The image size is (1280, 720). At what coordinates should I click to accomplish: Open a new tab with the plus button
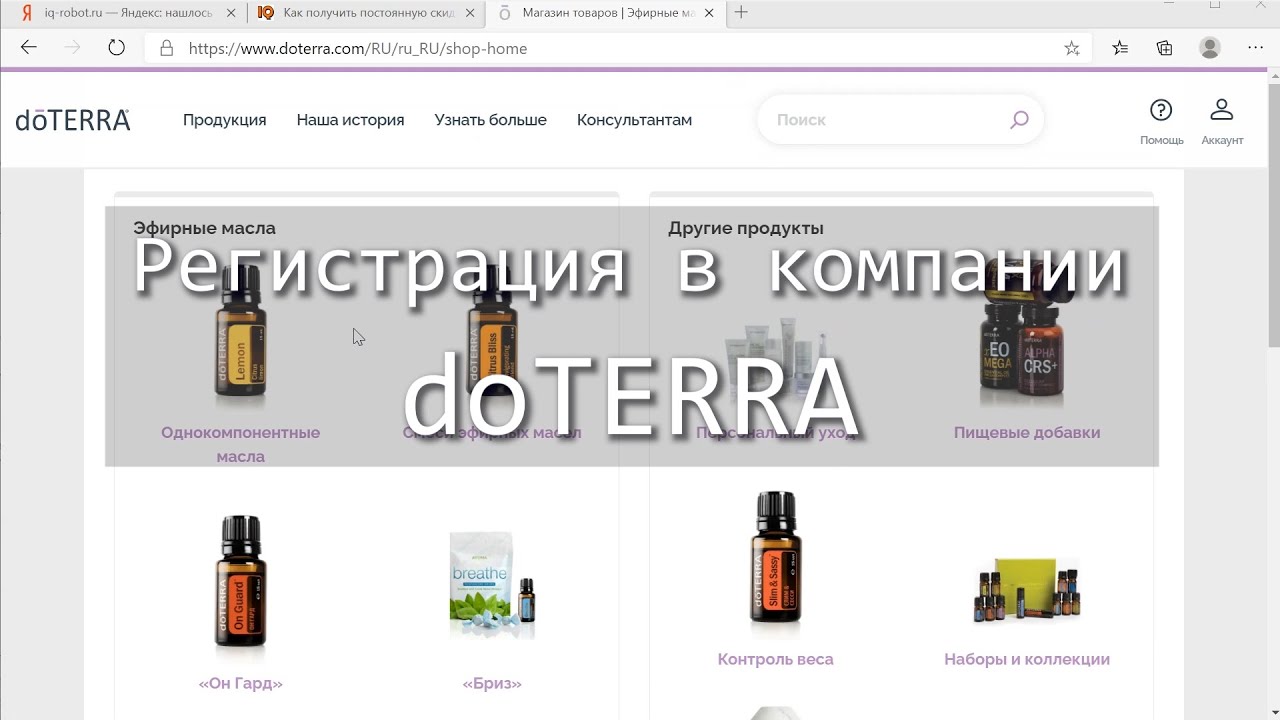(x=741, y=12)
